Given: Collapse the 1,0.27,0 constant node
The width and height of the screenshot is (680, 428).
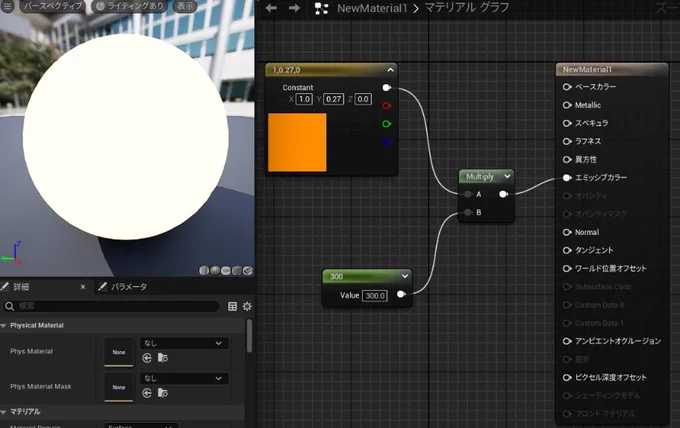Looking at the screenshot, I should tap(390, 70).
